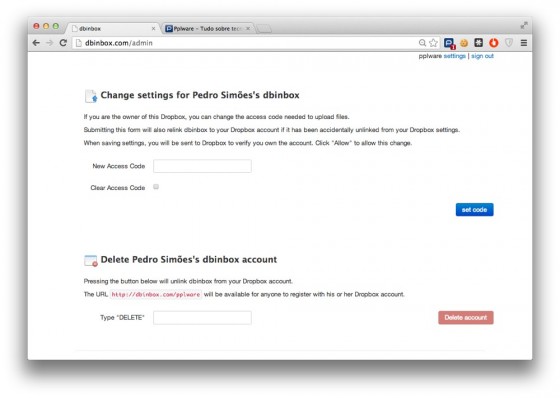The image size is (560, 398).
Task: Click the window icon beside Delete account heading
Action: [x=91, y=260]
